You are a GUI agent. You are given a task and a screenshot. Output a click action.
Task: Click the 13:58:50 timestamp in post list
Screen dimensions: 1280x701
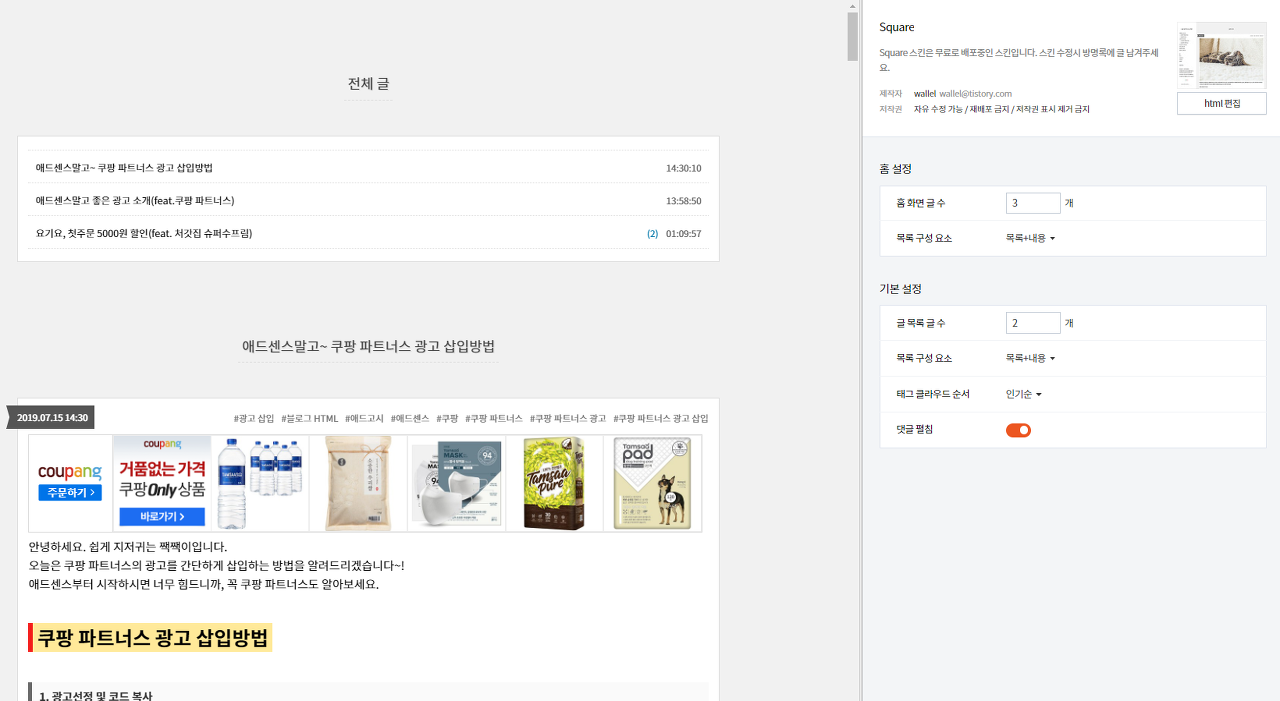(683, 201)
